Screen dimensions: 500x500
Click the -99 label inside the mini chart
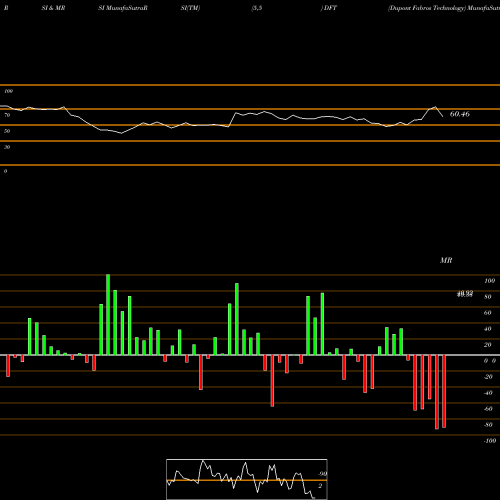[322, 474]
